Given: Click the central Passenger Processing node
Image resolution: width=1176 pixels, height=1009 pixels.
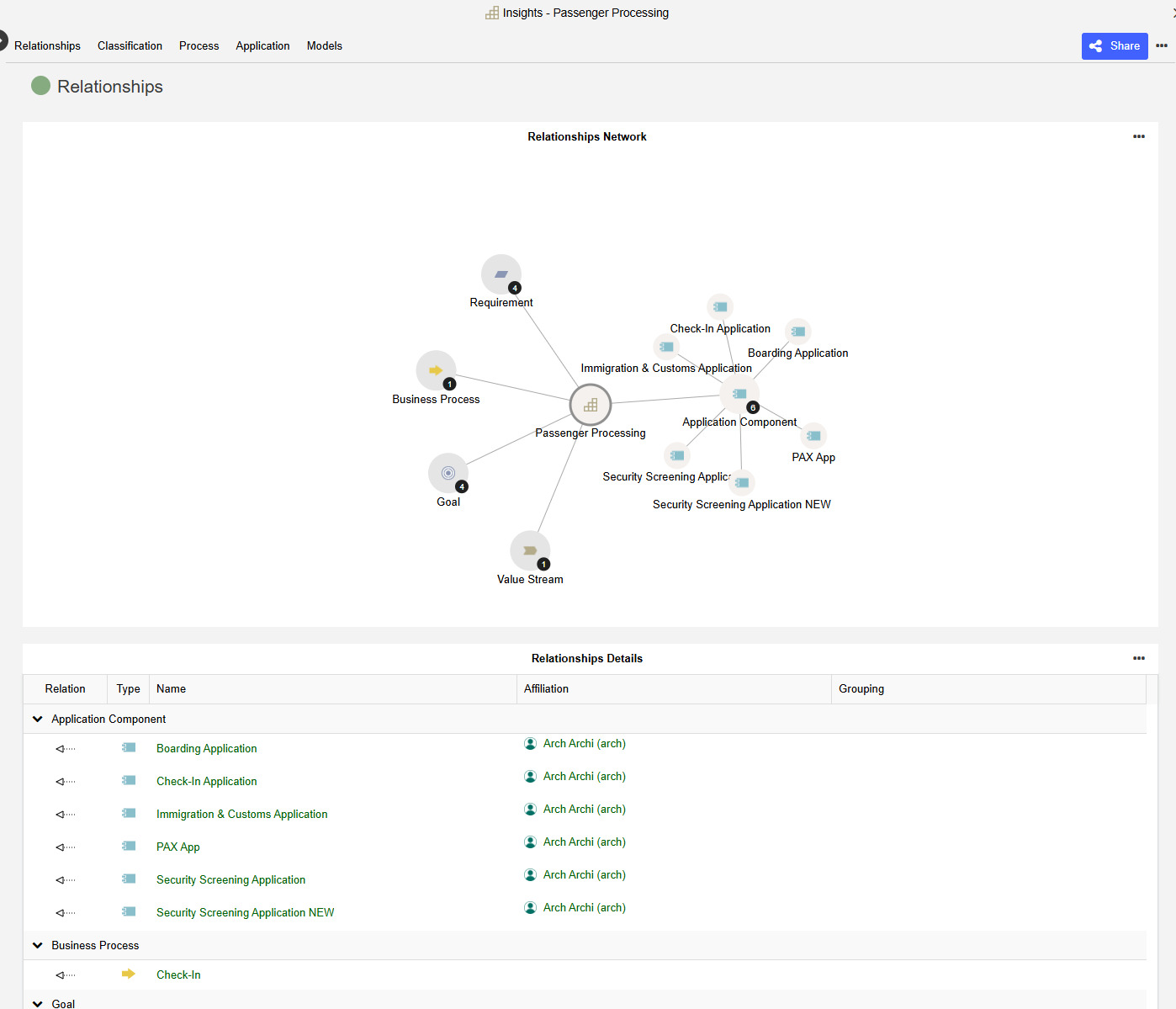Looking at the screenshot, I should click(590, 405).
